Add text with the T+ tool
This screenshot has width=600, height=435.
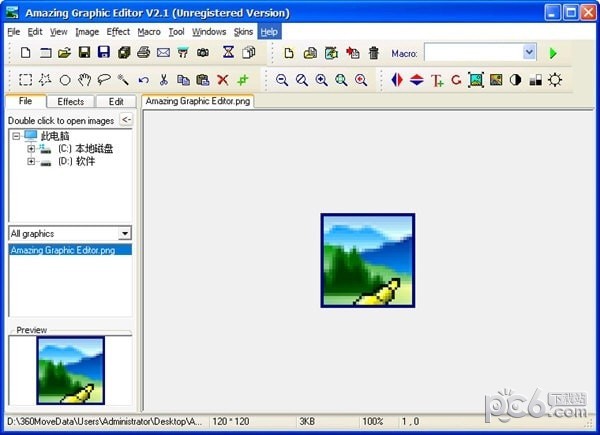pyautogui.click(x=437, y=80)
